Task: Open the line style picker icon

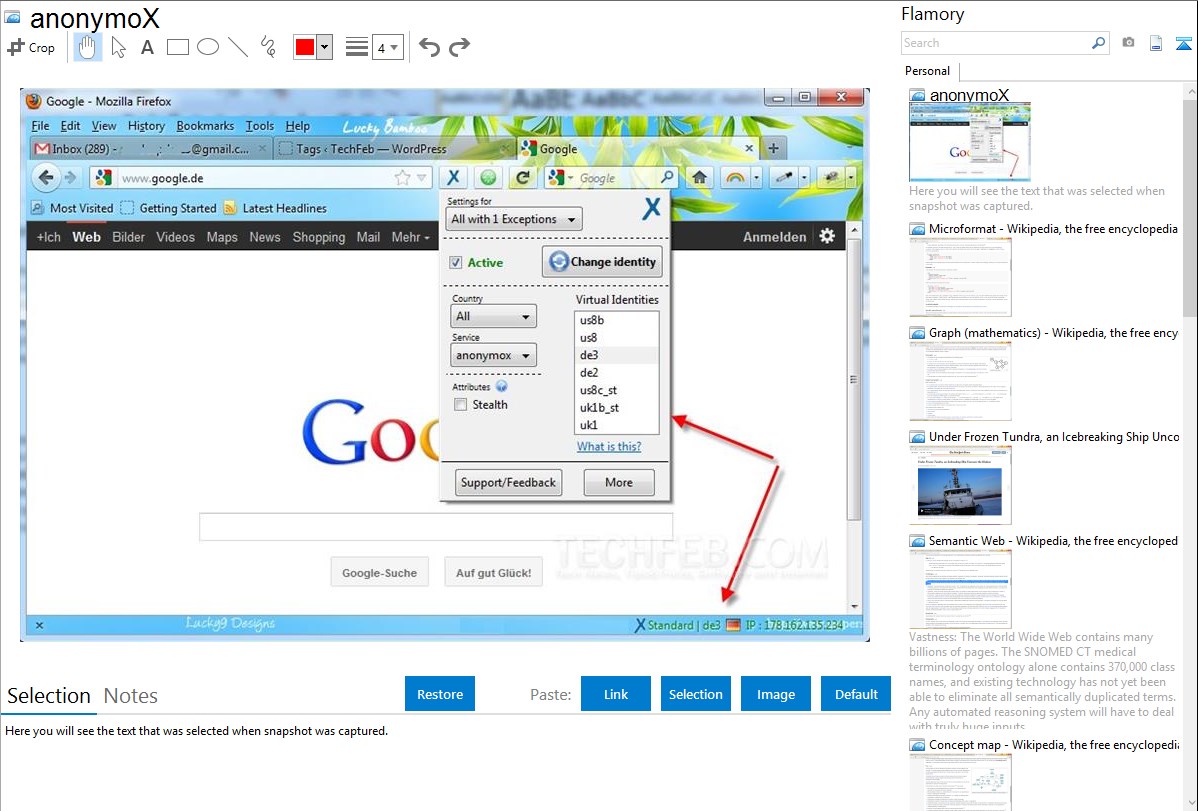Action: 356,47
